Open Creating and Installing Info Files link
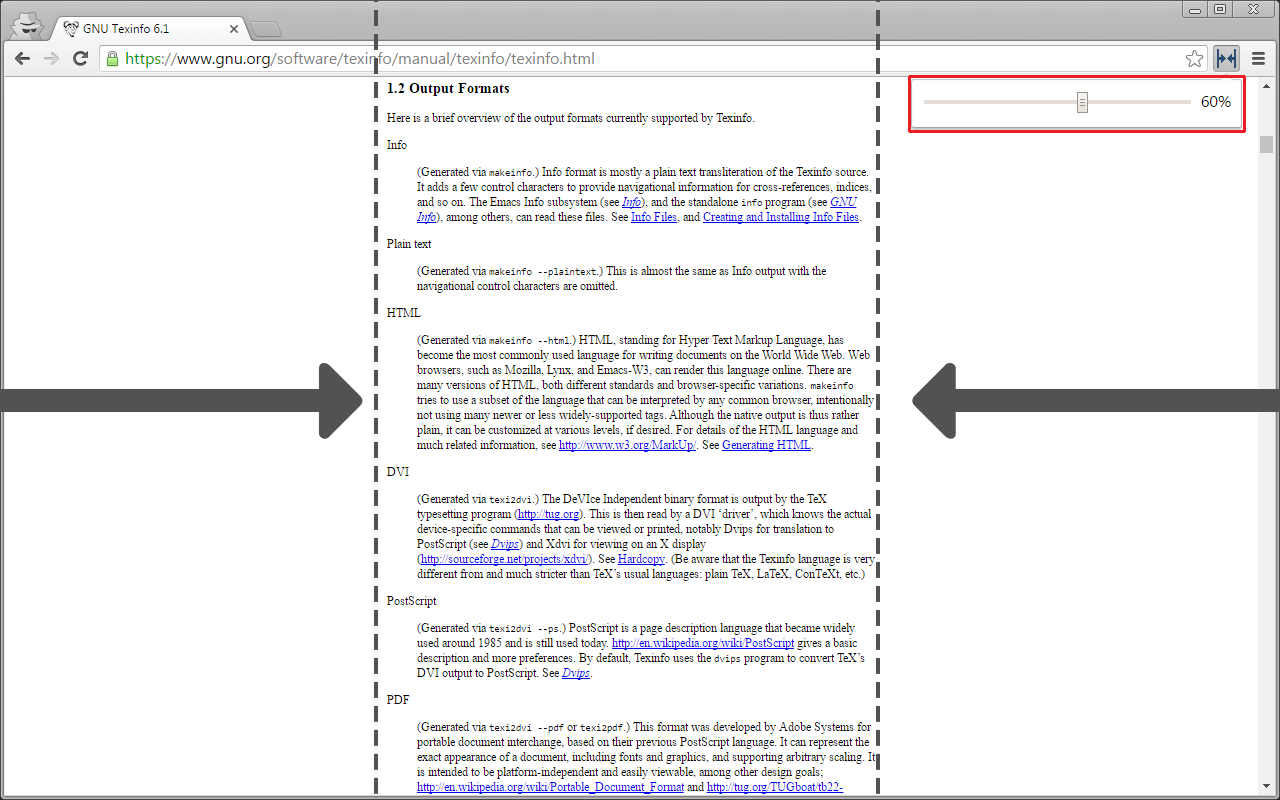Screen dimensions: 1280x800 coord(781,217)
